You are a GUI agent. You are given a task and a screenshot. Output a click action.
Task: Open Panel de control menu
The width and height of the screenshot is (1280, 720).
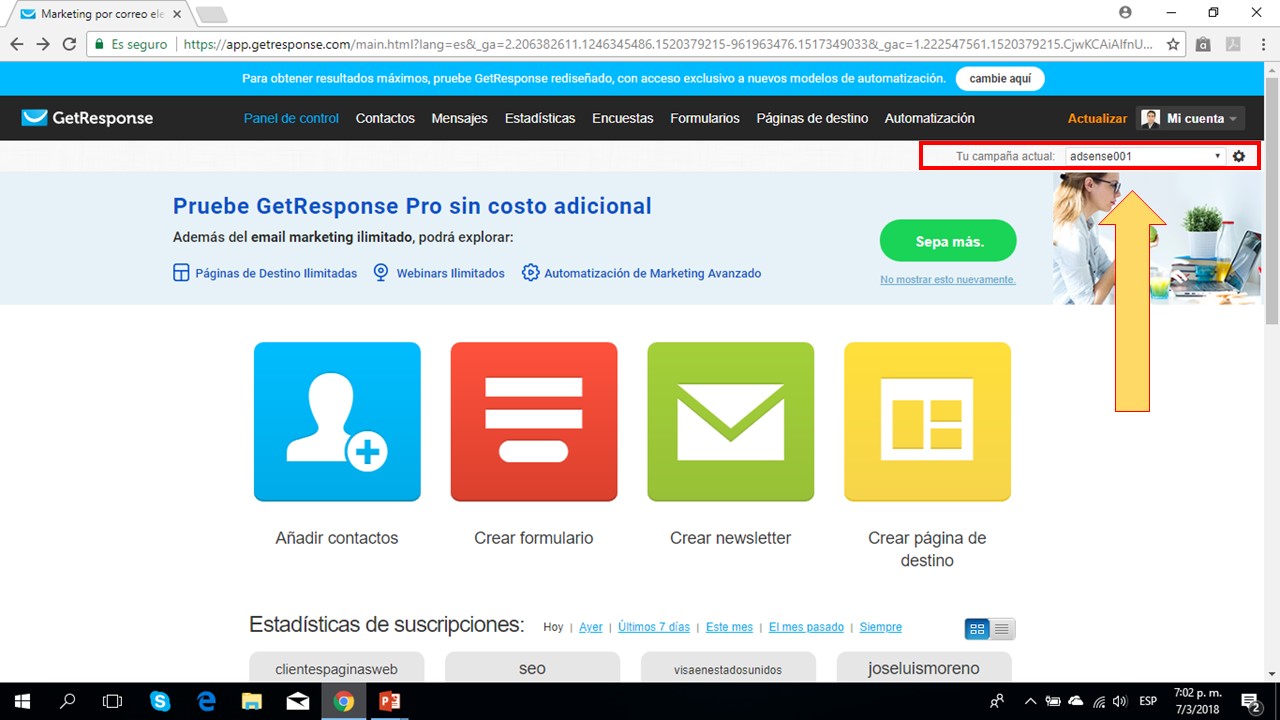[291, 118]
